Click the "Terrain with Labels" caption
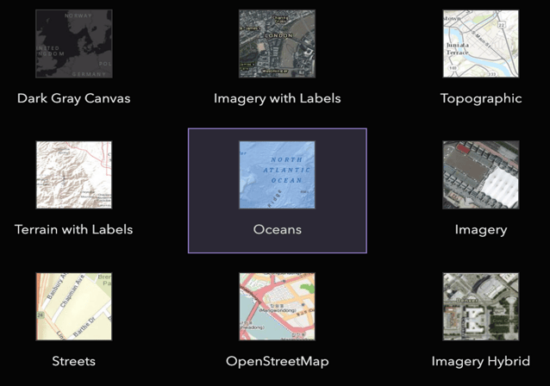The width and height of the screenshot is (550, 386). click(74, 229)
